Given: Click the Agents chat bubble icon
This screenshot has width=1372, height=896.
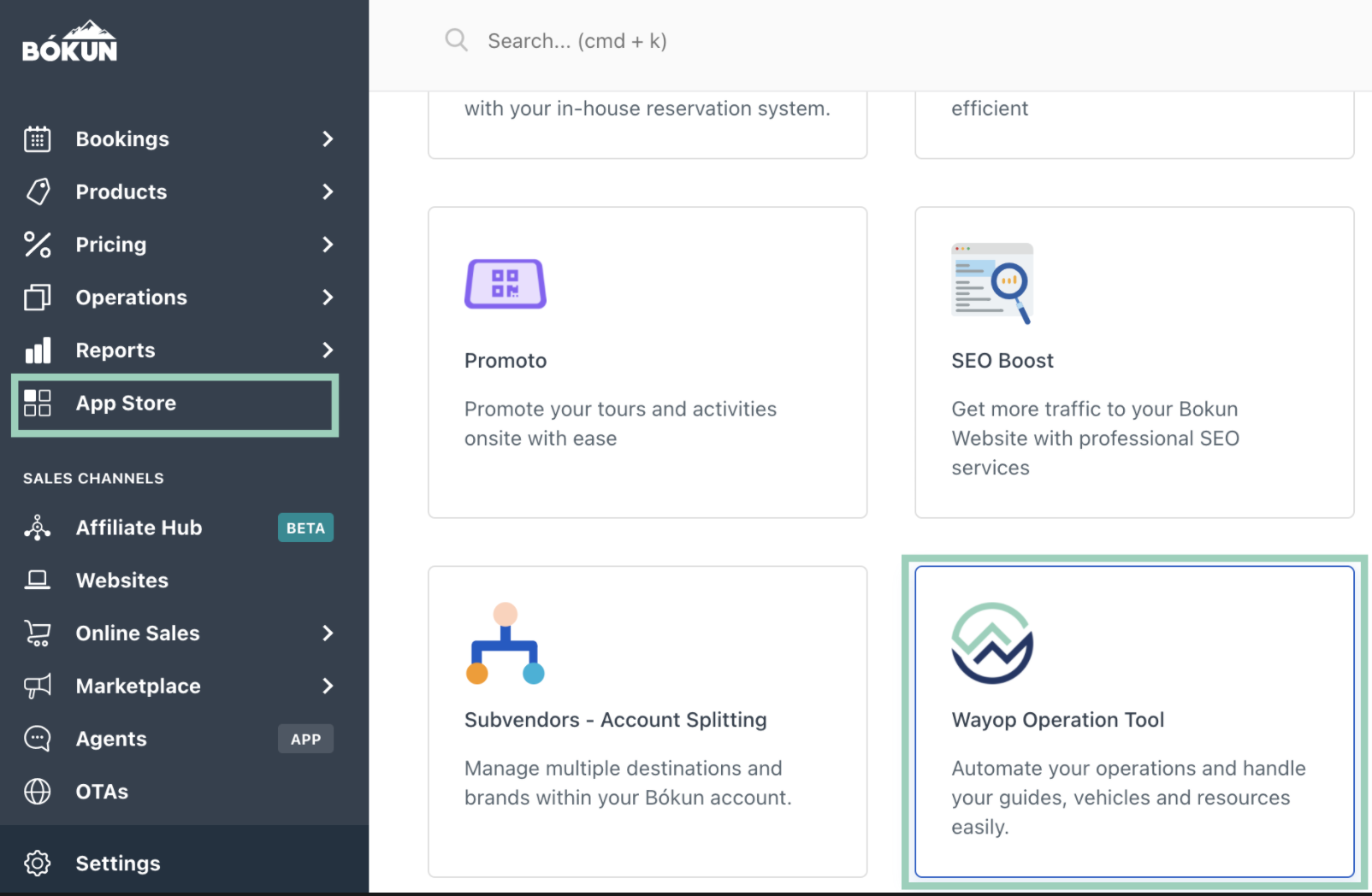Looking at the screenshot, I should (x=38, y=739).
